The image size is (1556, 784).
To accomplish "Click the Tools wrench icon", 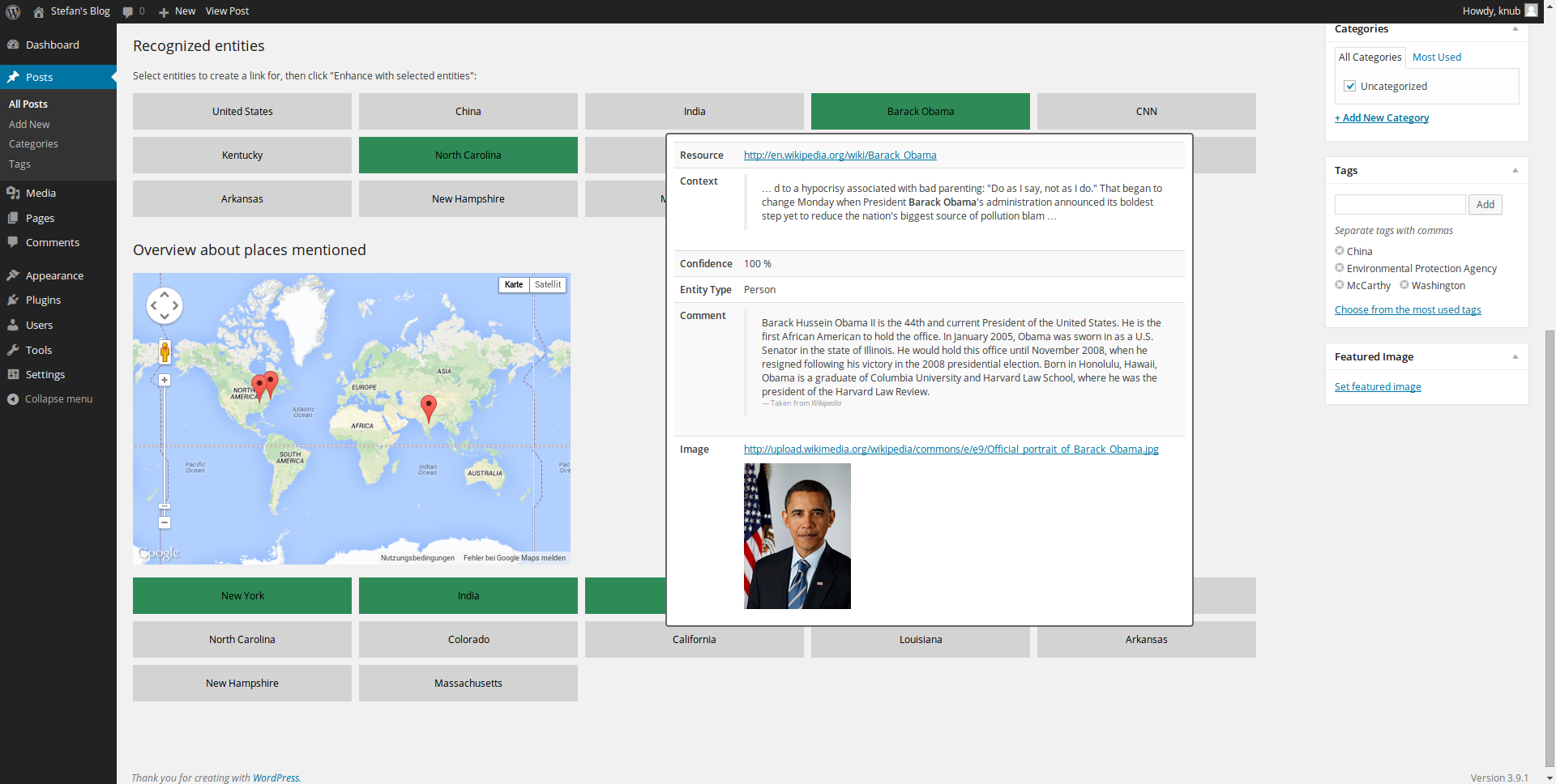I will click(x=13, y=350).
